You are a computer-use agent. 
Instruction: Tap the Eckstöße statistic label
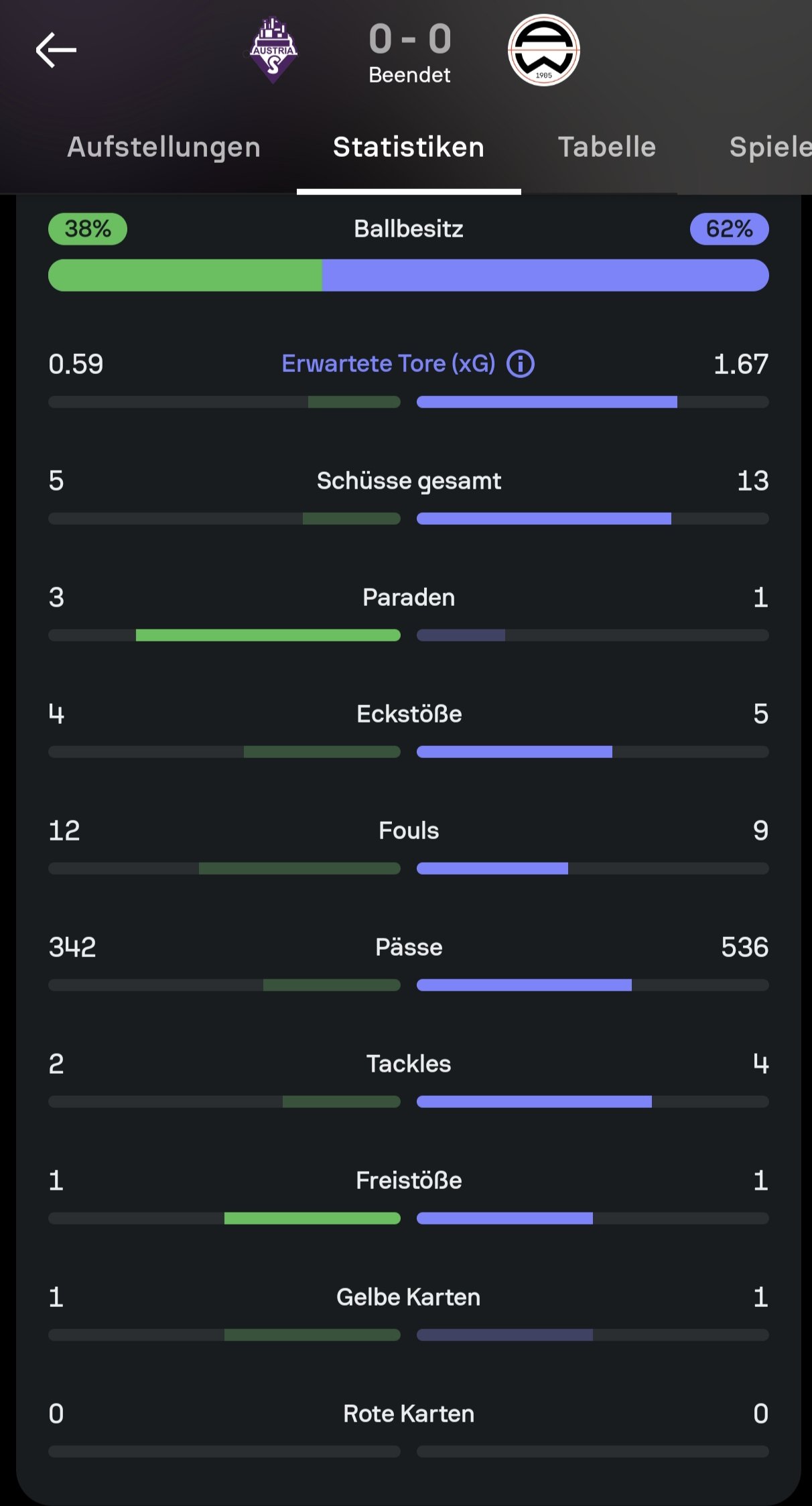[409, 714]
